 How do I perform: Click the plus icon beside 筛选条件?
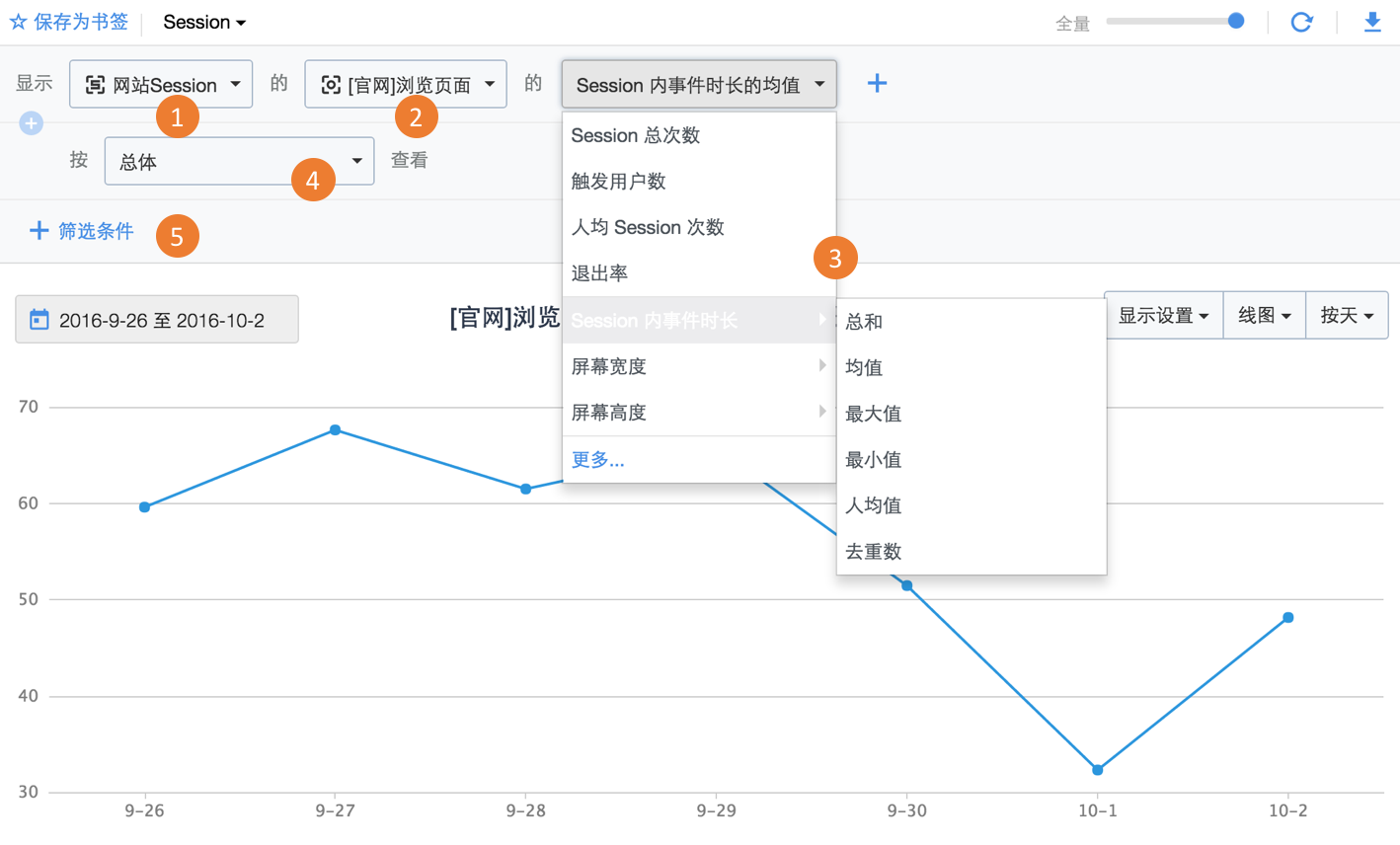(x=39, y=231)
